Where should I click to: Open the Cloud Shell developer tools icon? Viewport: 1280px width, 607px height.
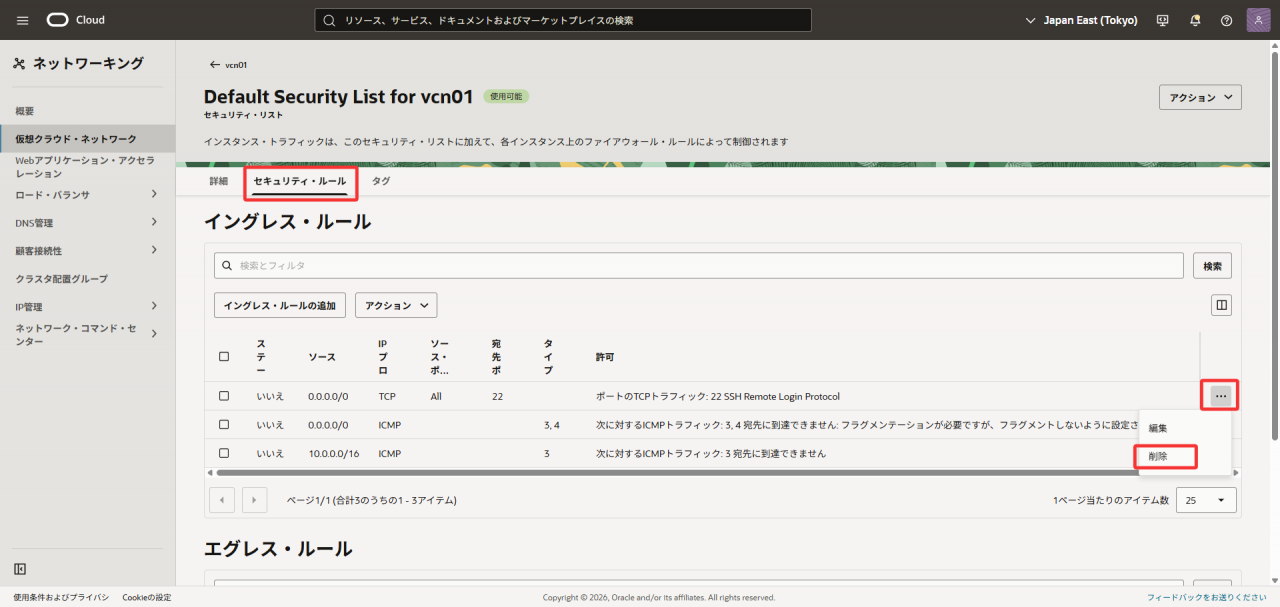coord(1162,20)
